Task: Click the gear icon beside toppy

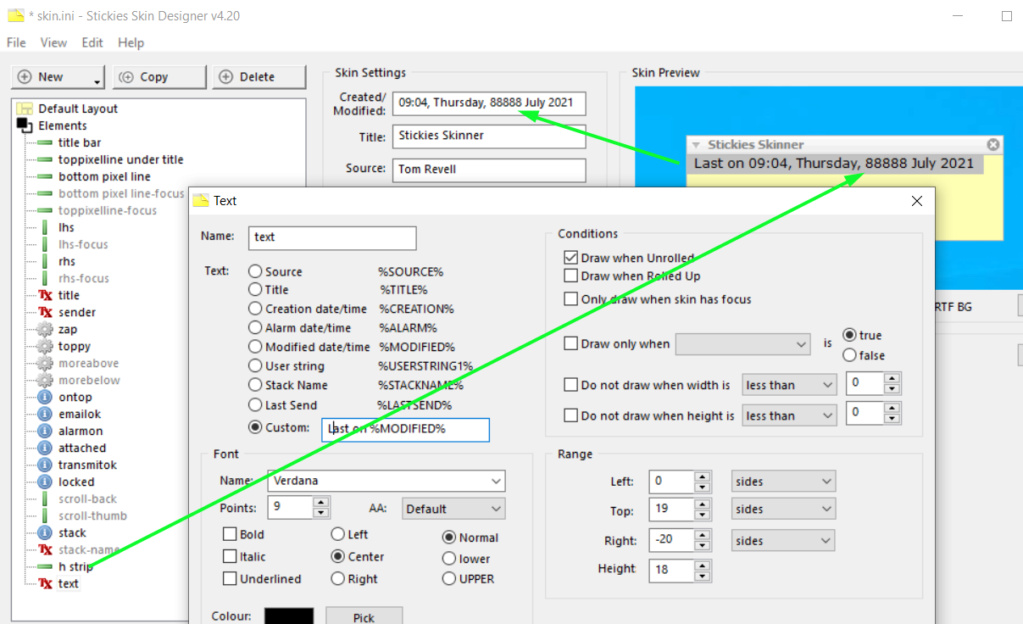Action: (45, 346)
